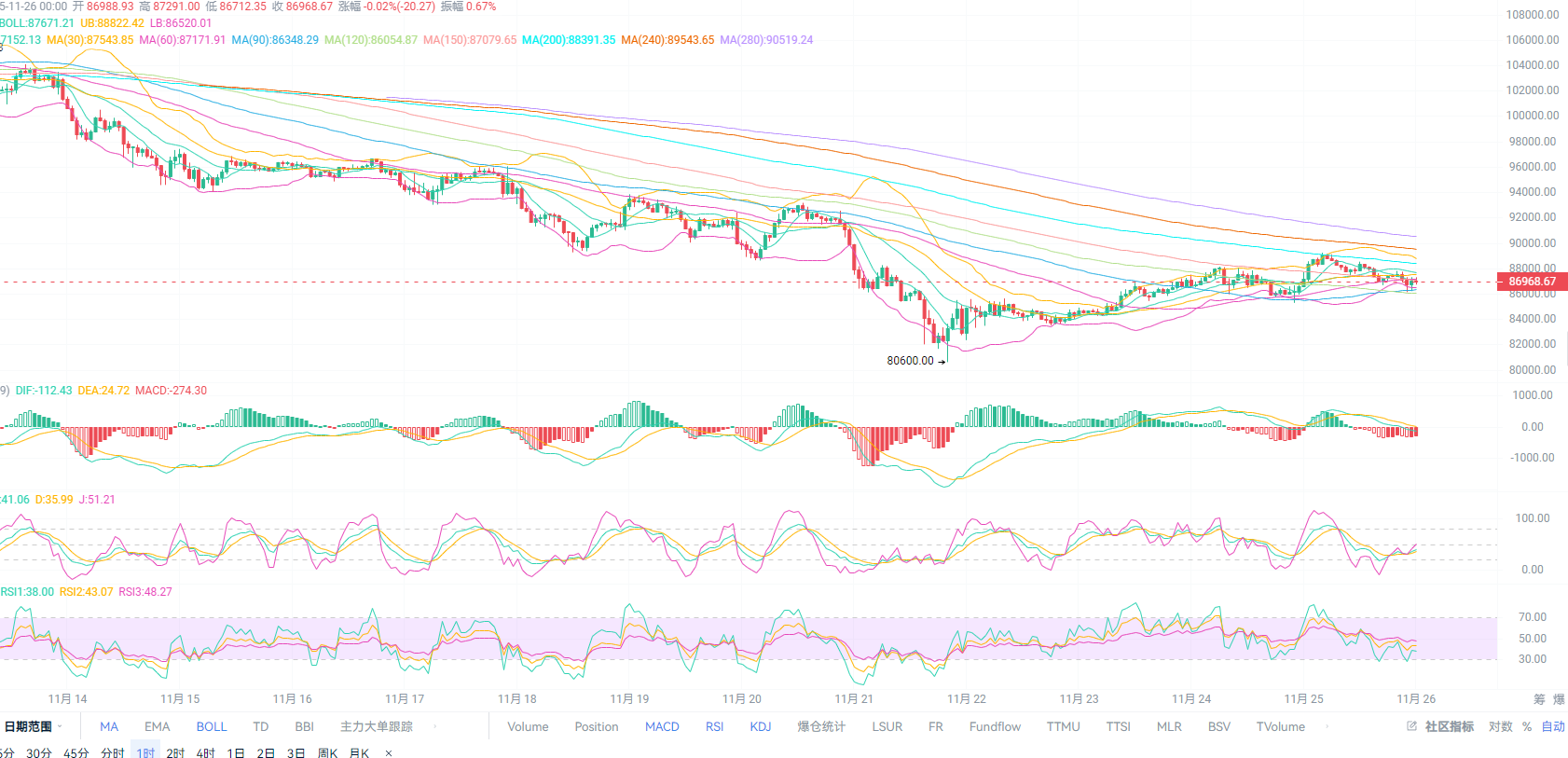This screenshot has width=1568, height=758.
Task: Open 社区指标 community indicators
Action: pyautogui.click(x=1449, y=726)
